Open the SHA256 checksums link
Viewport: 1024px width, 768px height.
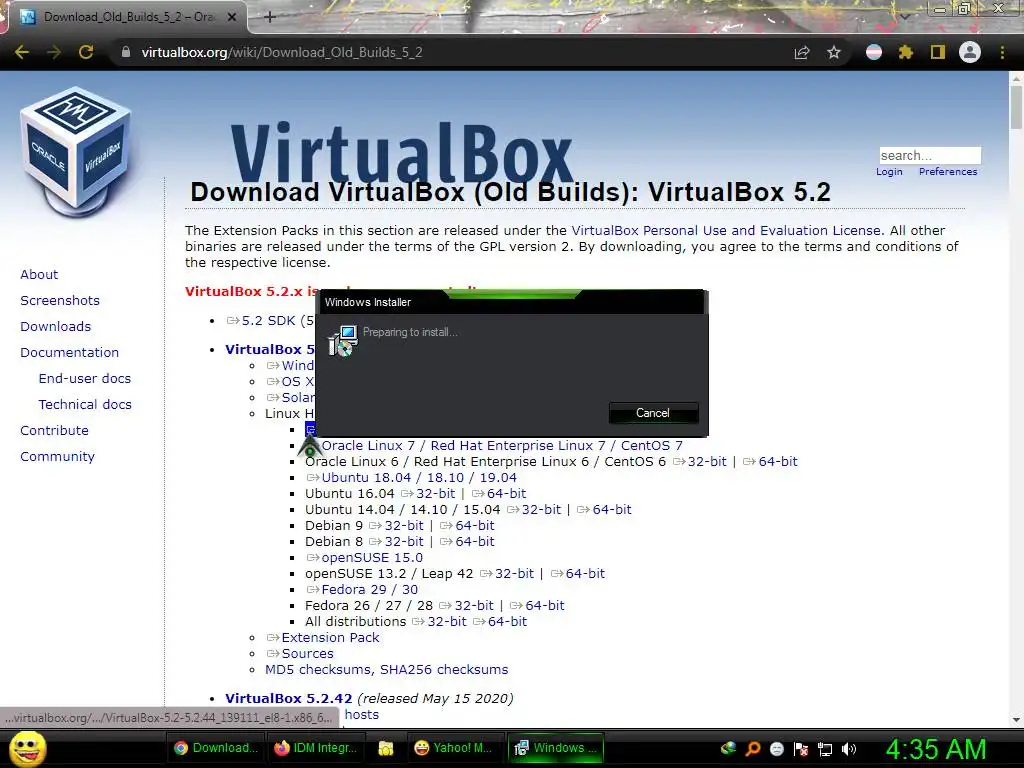[x=444, y=669]
